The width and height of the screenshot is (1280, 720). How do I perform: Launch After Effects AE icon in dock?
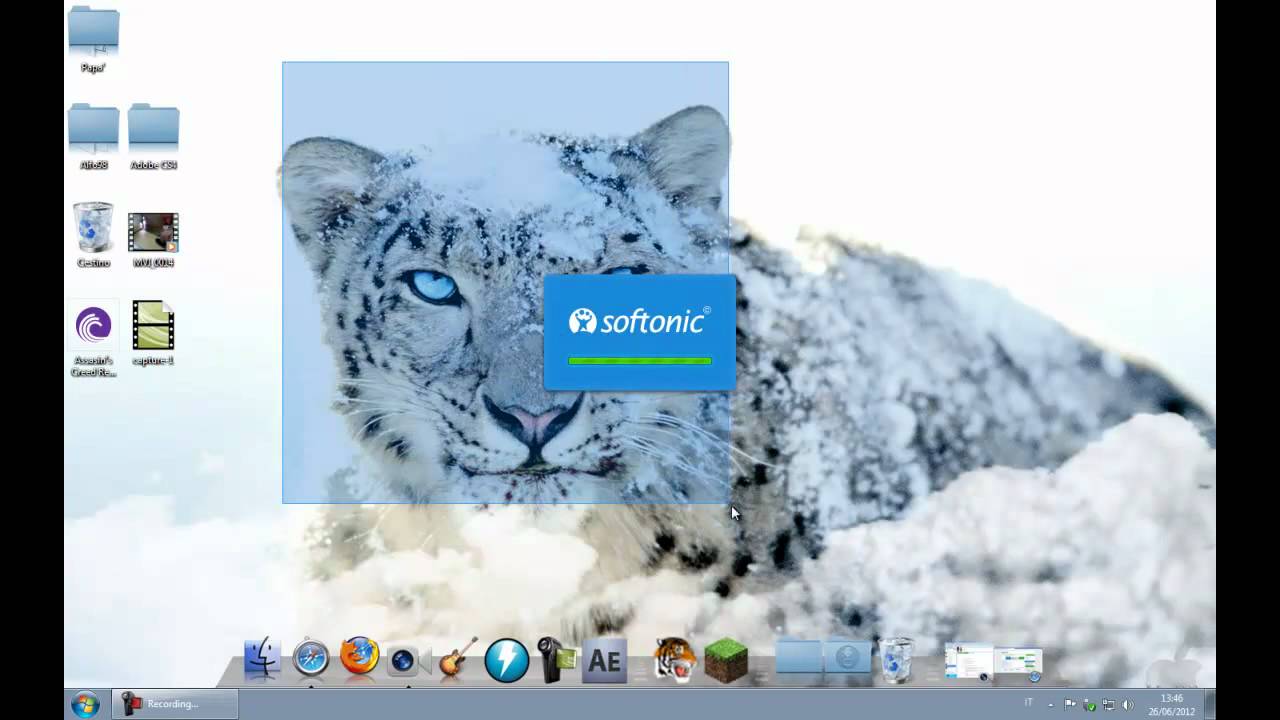pyautogui.click(x=604, y=661)
